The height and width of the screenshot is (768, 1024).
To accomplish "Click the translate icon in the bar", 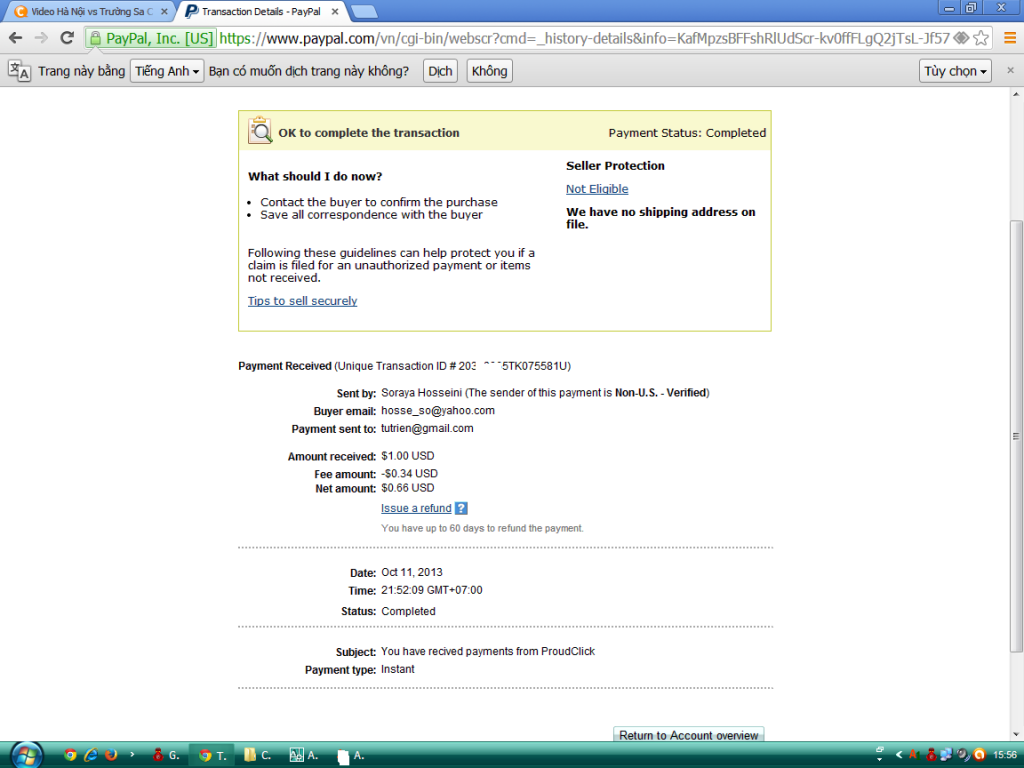I will point(19,71).
